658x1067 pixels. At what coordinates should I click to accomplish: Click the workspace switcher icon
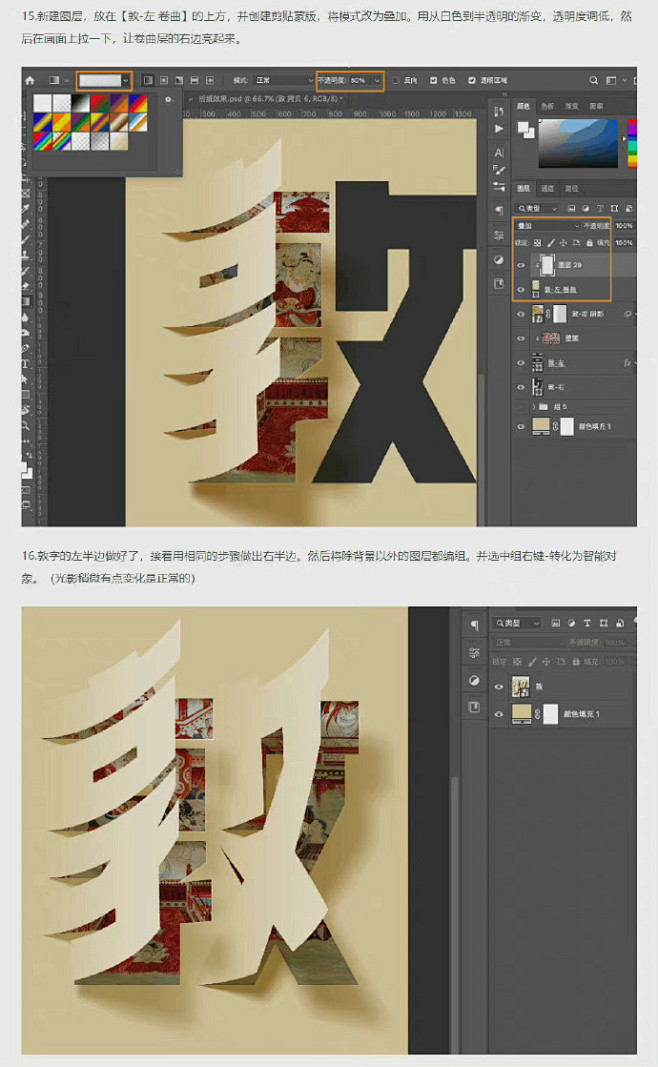pos(611,80)
